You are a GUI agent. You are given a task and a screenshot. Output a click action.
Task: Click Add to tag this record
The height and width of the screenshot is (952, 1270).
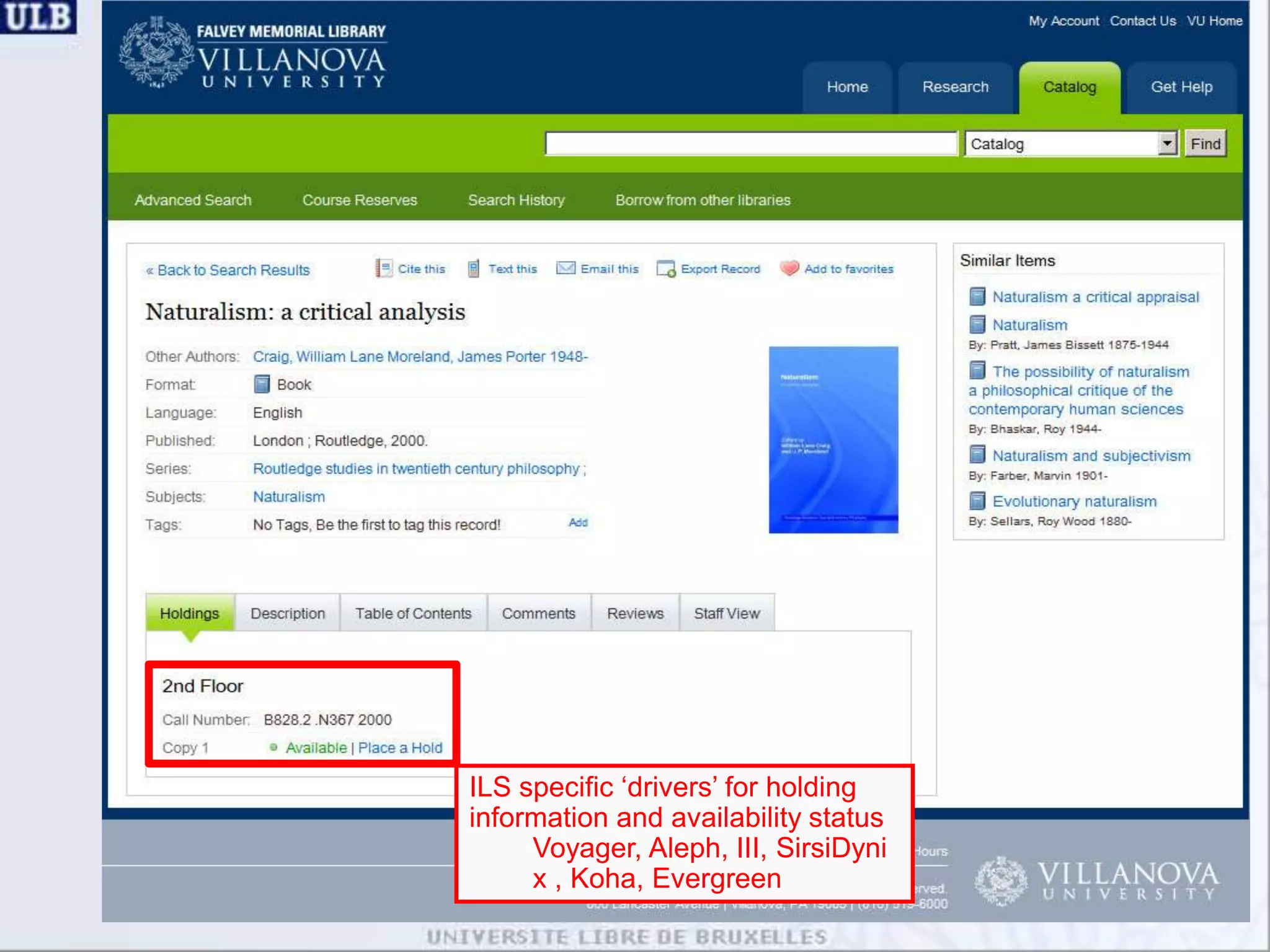(x=578, y=522)
